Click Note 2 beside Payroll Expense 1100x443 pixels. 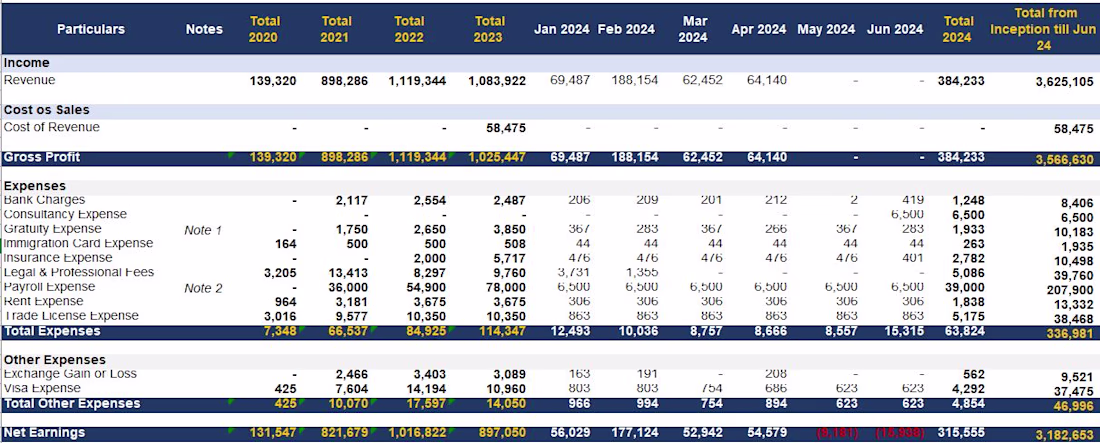pos(203,289)
